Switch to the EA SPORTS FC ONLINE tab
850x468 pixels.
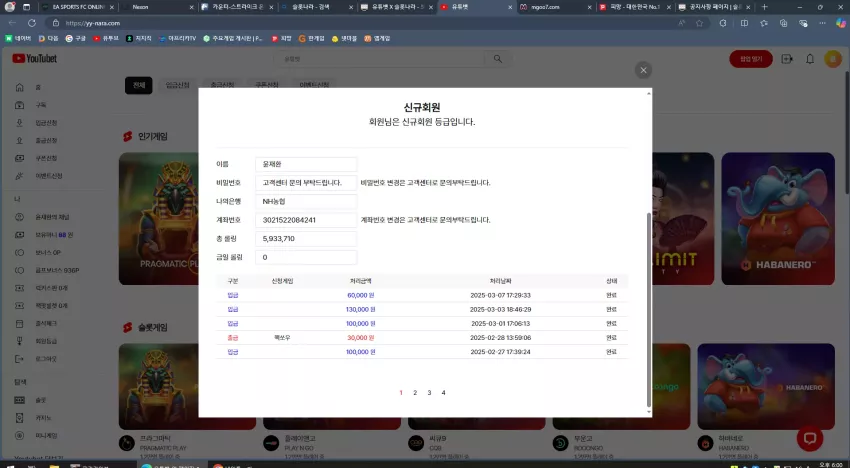click(78, 7)
